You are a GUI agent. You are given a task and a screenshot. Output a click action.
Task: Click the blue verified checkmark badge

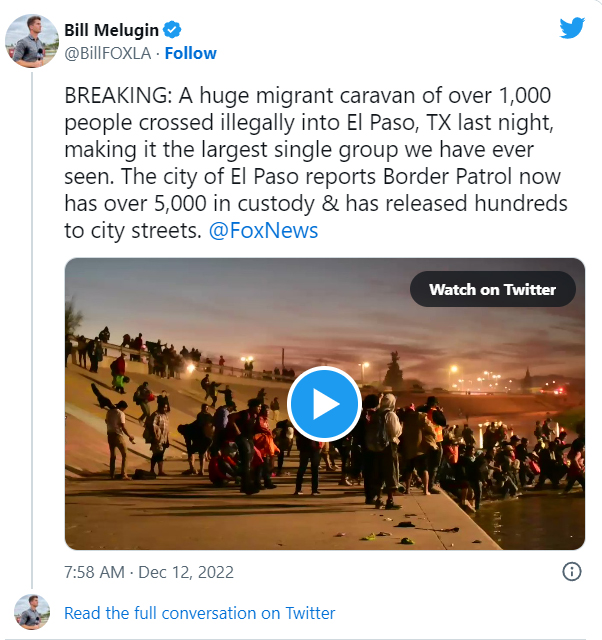coord(172,30)
